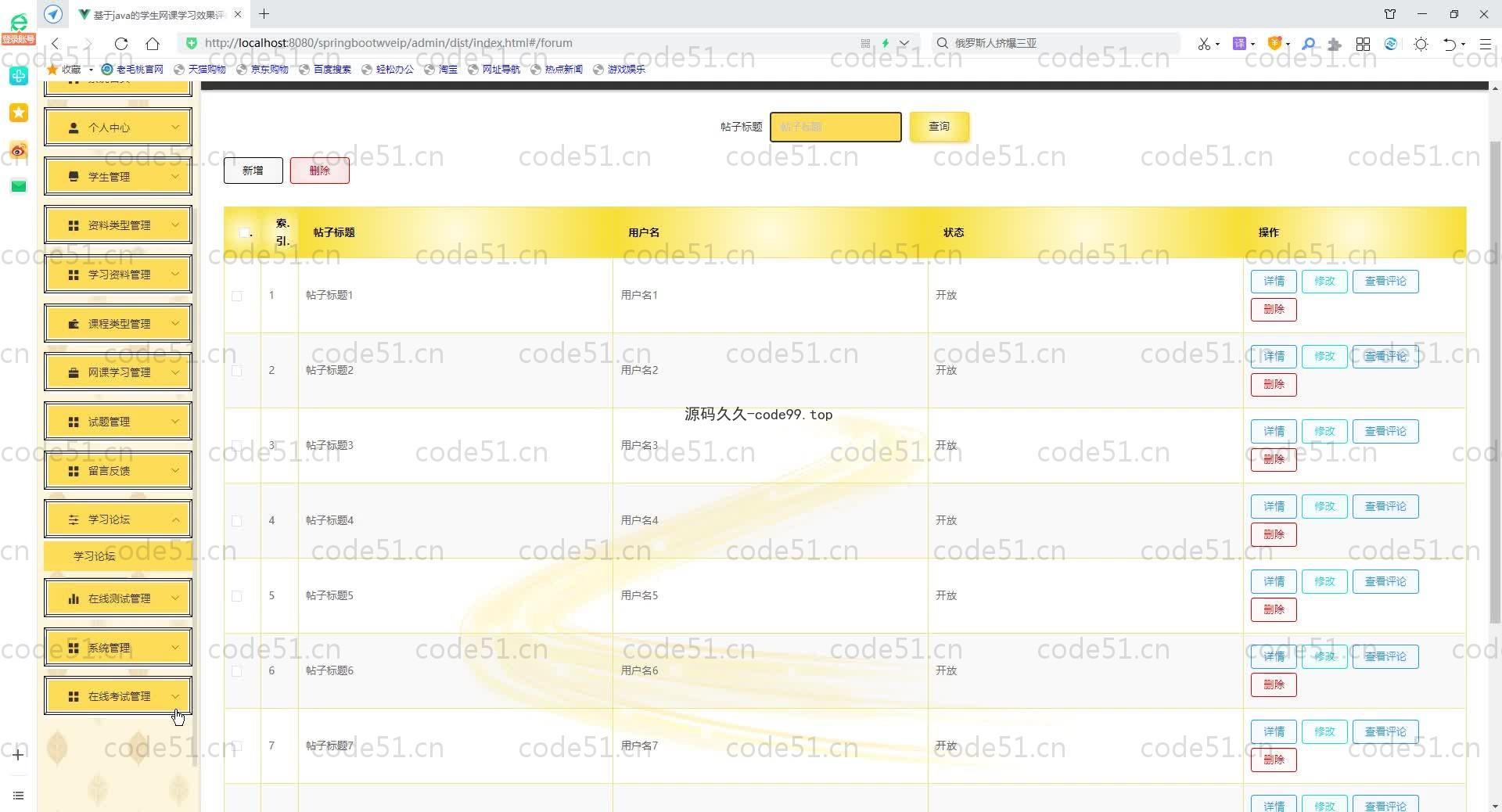
Task: Expand the 试题管理 menu chevron
Action: click(x=175, y=422)
